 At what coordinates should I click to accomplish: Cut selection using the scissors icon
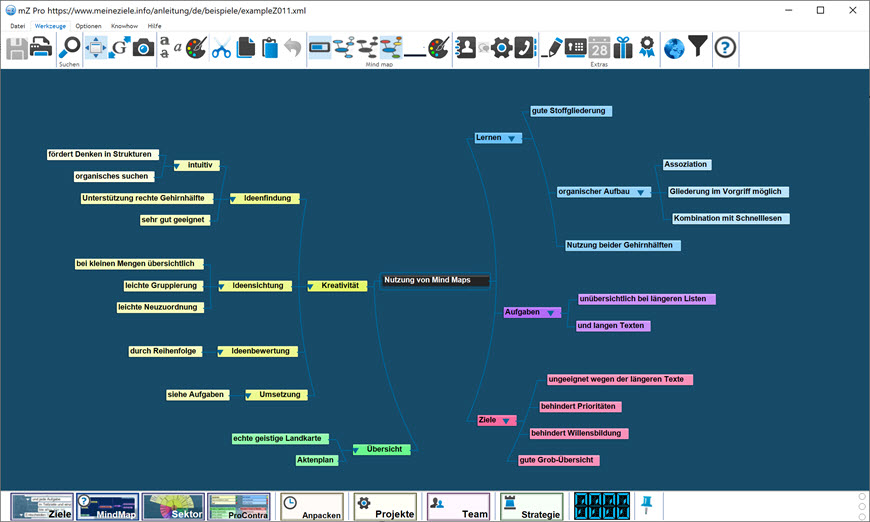tap(221, 47)
